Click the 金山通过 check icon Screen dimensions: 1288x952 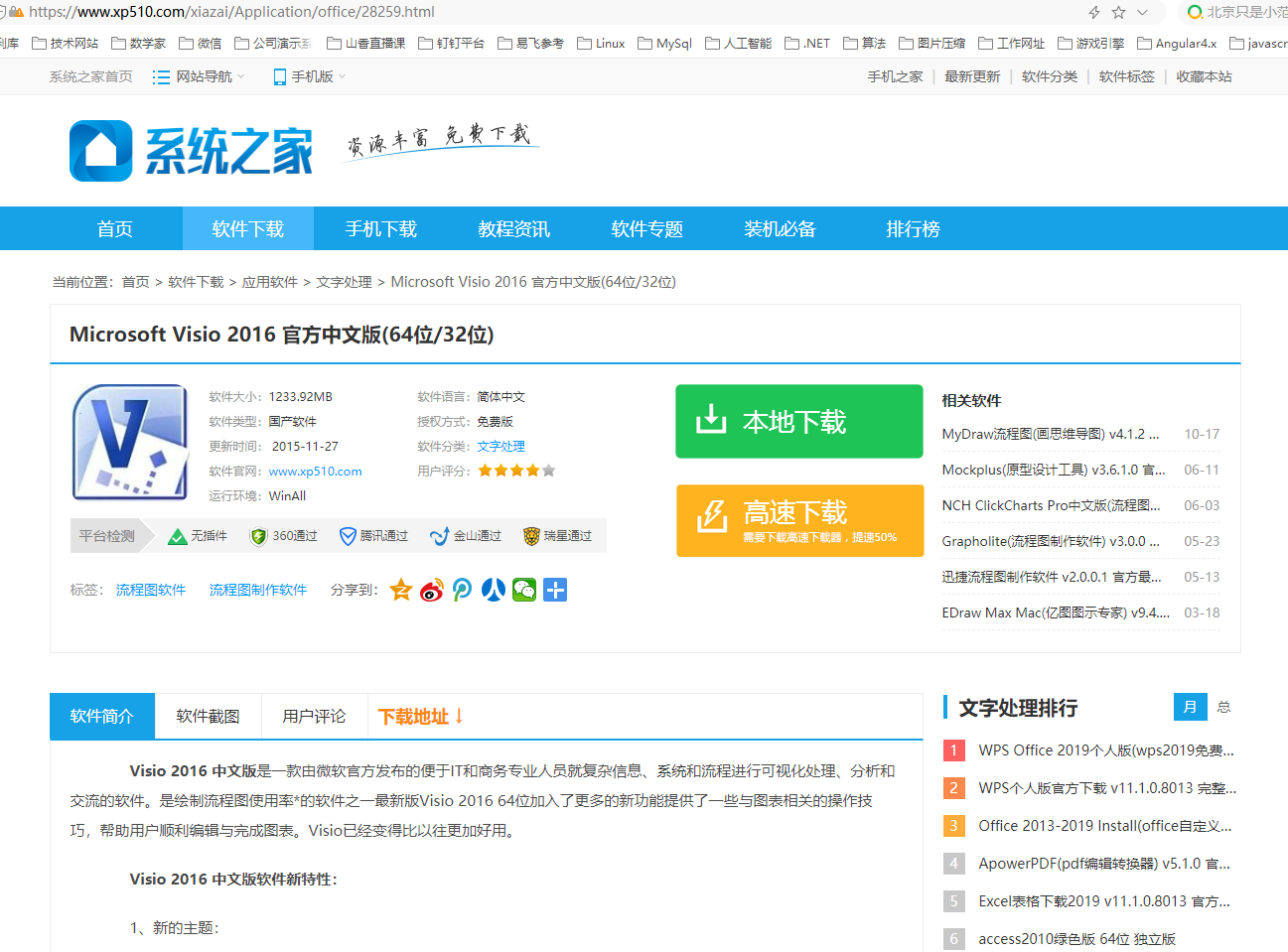(x=439, y=536)
